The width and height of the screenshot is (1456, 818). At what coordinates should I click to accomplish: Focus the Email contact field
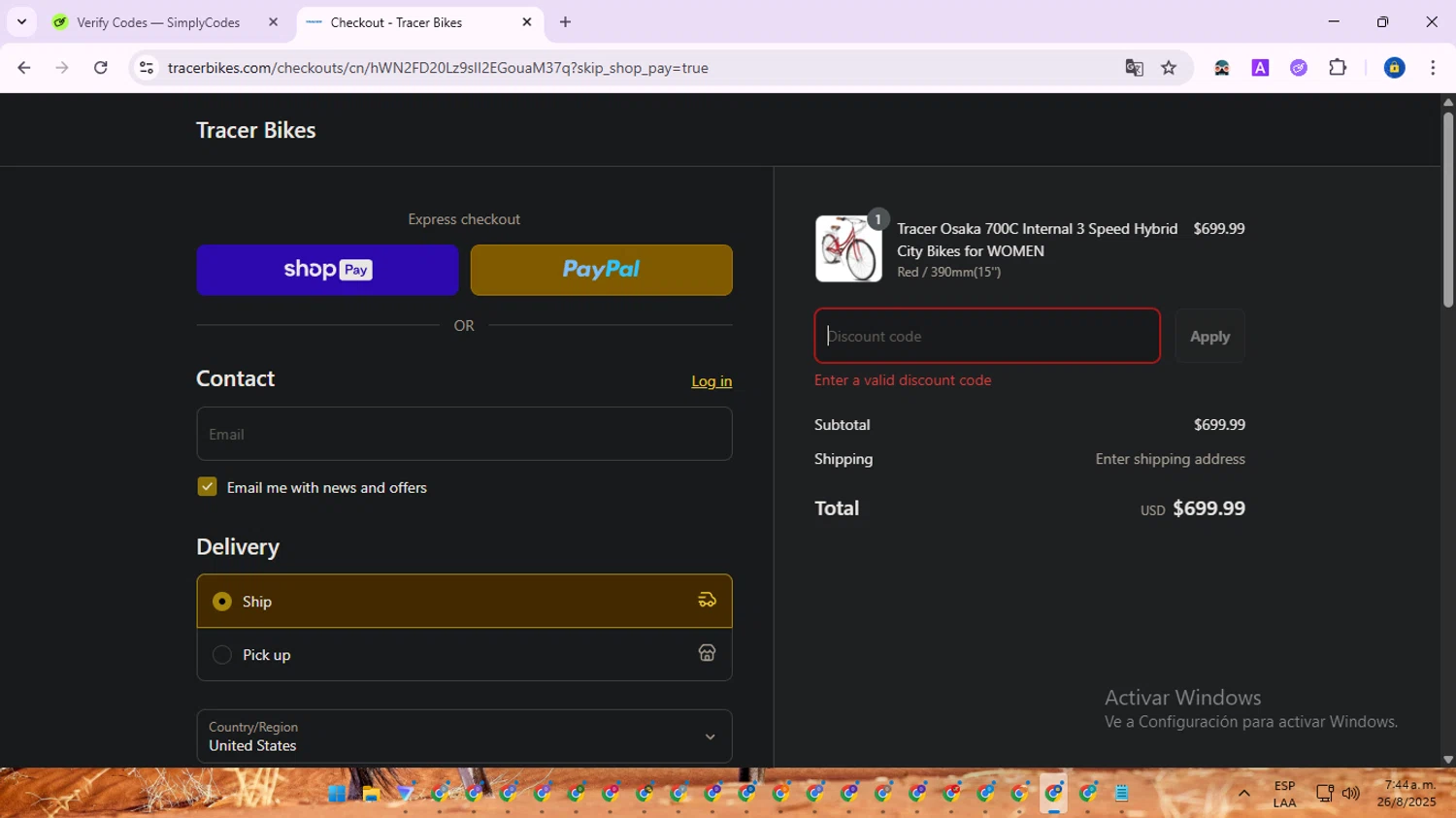(464, 434)
